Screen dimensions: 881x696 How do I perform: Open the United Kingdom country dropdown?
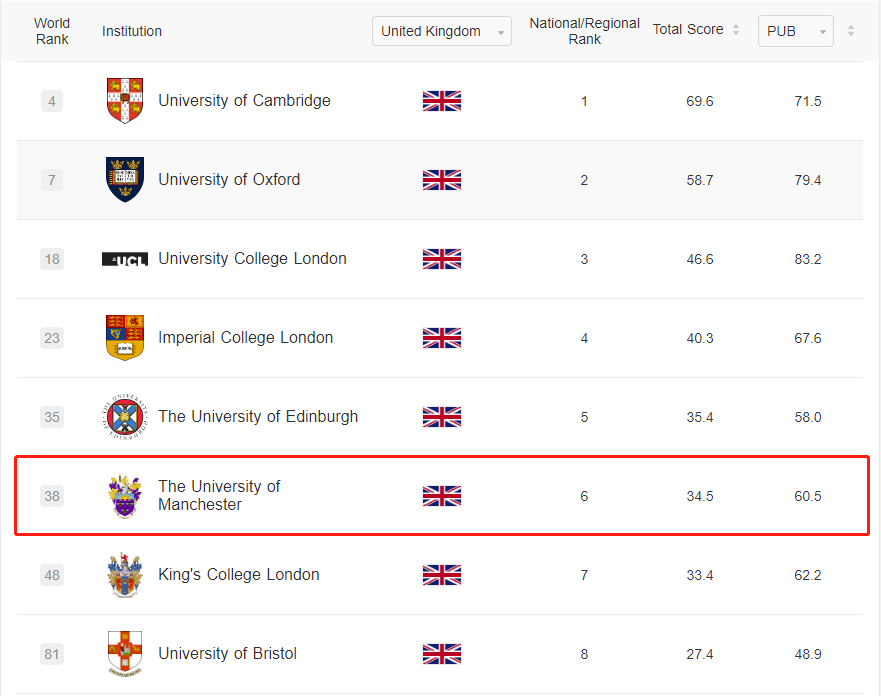pyautogui.click(x=442, y=31)
